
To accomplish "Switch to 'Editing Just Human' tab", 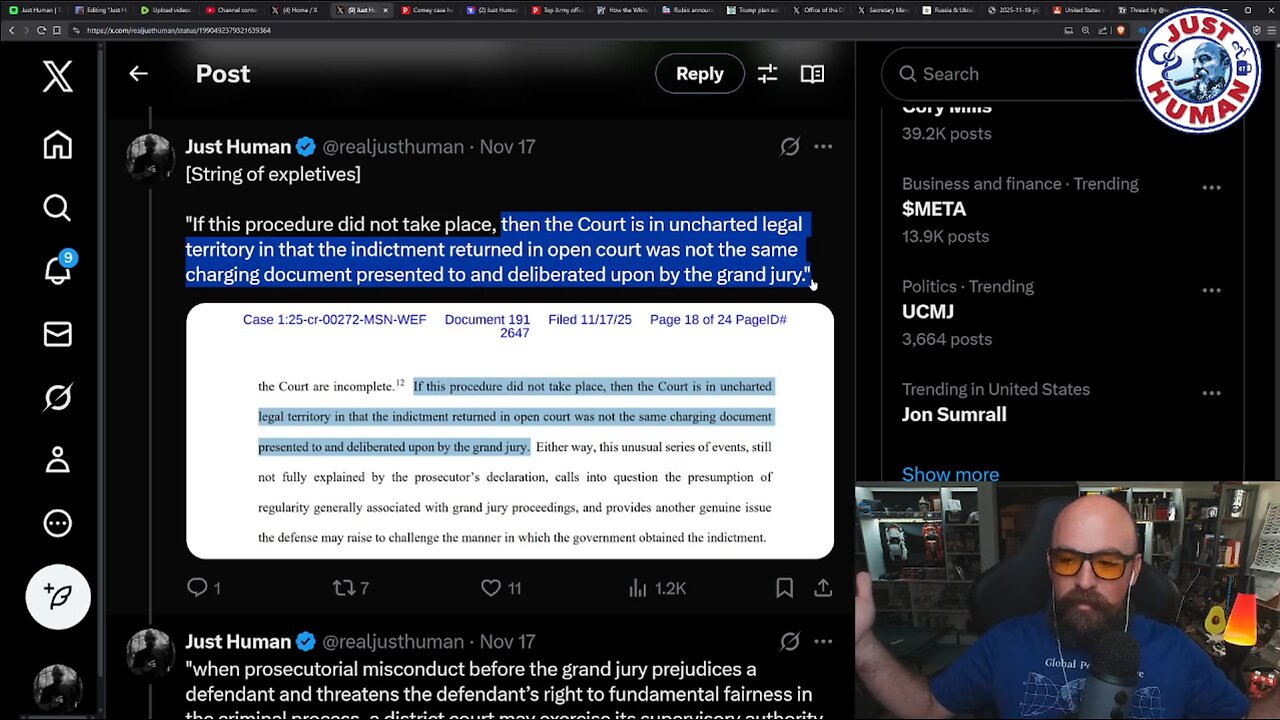I will pos(100,10).
